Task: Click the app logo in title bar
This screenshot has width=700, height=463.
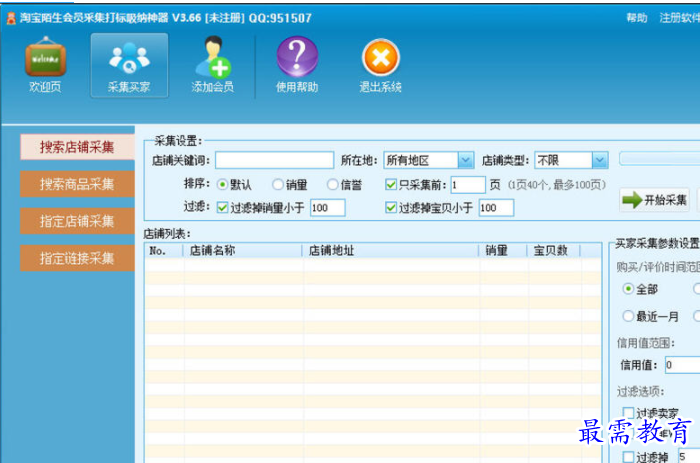Action: click(11, 18)
